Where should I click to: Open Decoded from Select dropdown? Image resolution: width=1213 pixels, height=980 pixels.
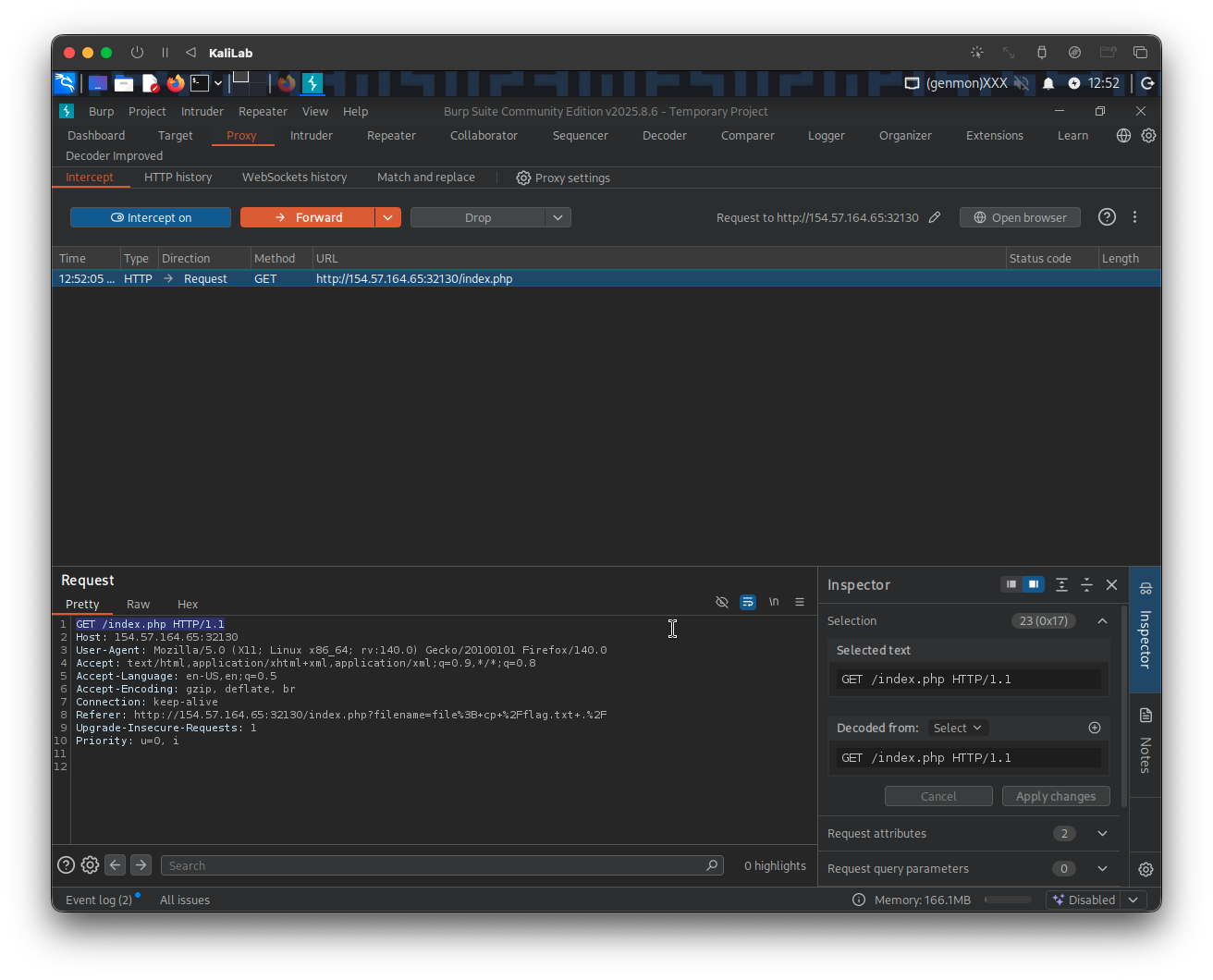click(x=957, y=728)
